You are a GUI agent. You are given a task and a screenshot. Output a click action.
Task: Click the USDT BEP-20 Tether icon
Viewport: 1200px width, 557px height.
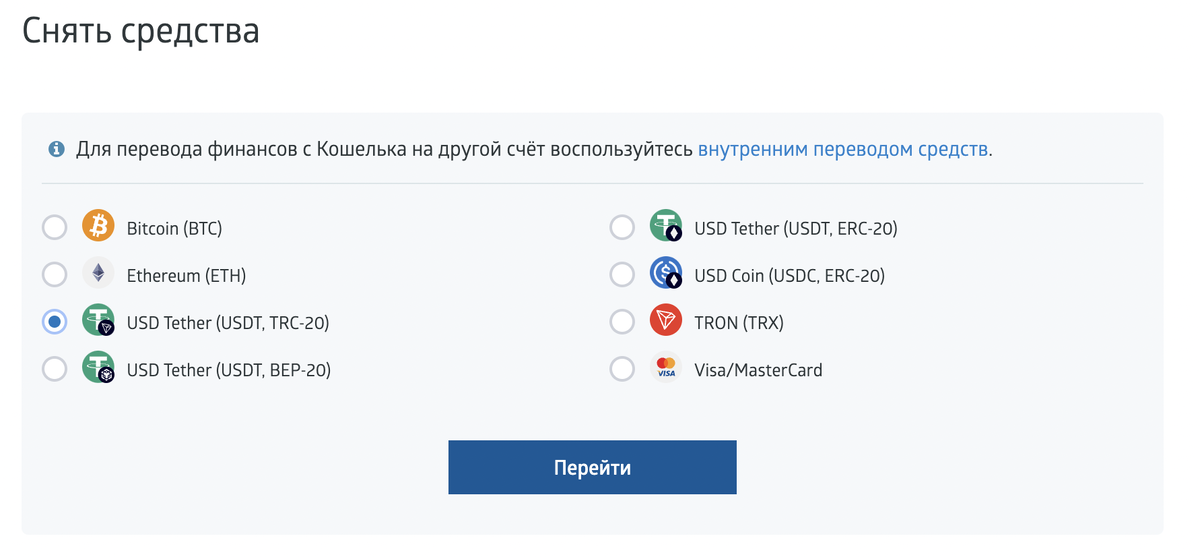click(98, 368)
